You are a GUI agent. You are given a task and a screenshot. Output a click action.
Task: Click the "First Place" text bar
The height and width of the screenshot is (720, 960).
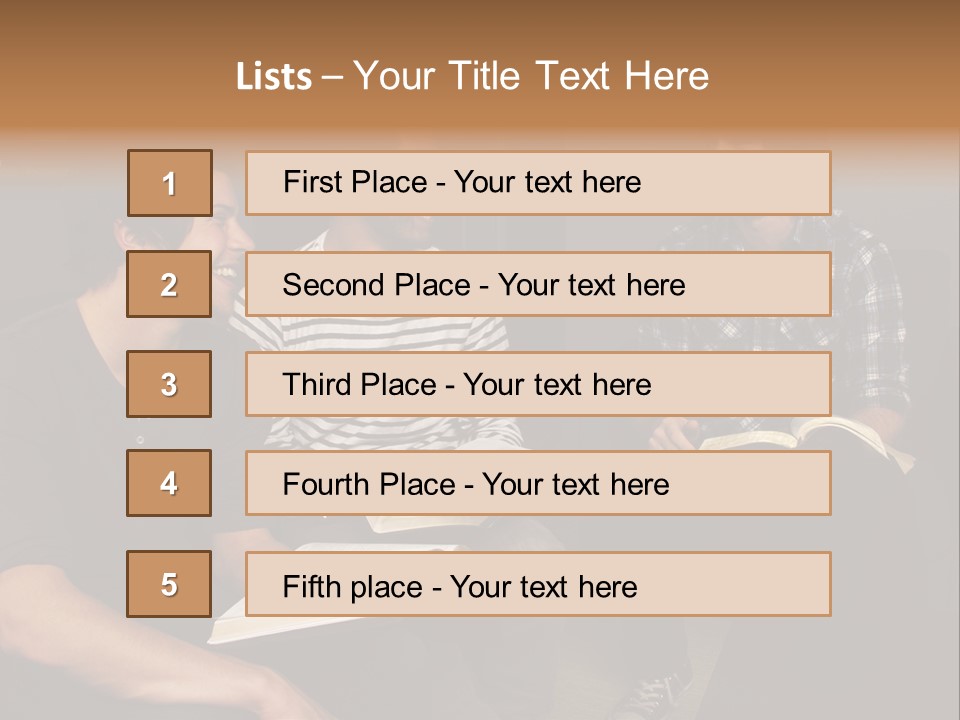coord(538,183)
